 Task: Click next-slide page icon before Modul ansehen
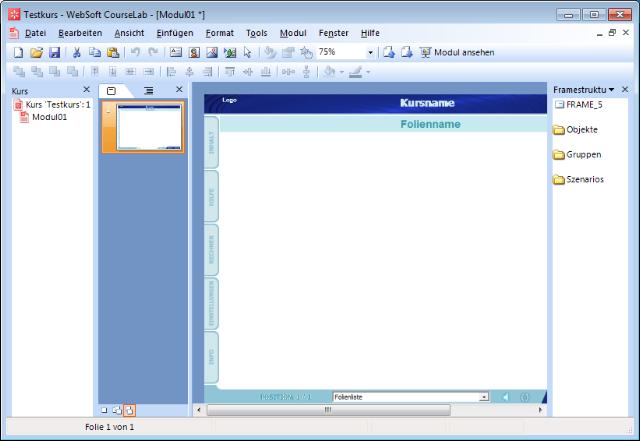(x=407, y=52)
